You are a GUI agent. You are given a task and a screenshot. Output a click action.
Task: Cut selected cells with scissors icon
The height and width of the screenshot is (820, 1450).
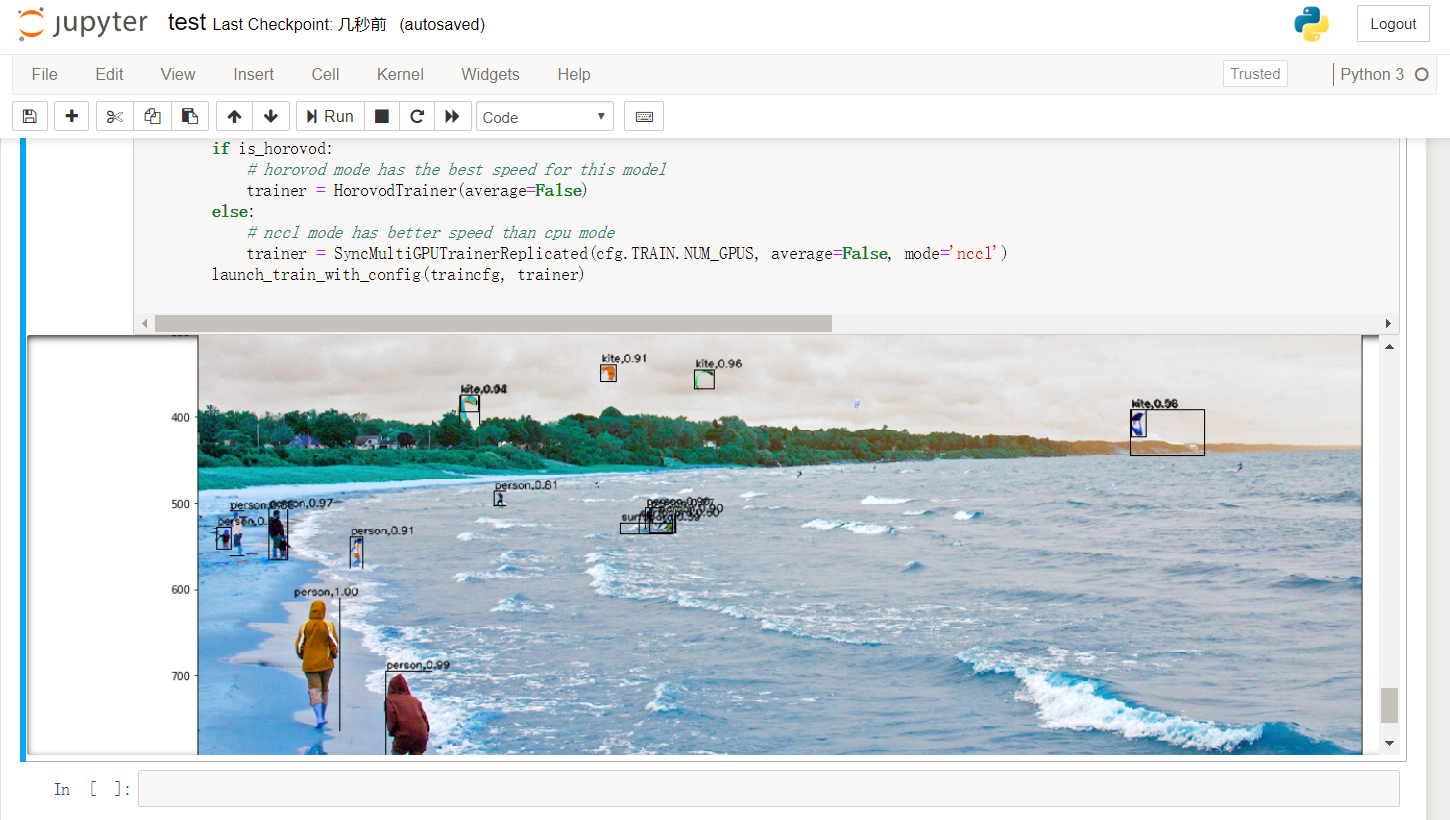point(115,116)
